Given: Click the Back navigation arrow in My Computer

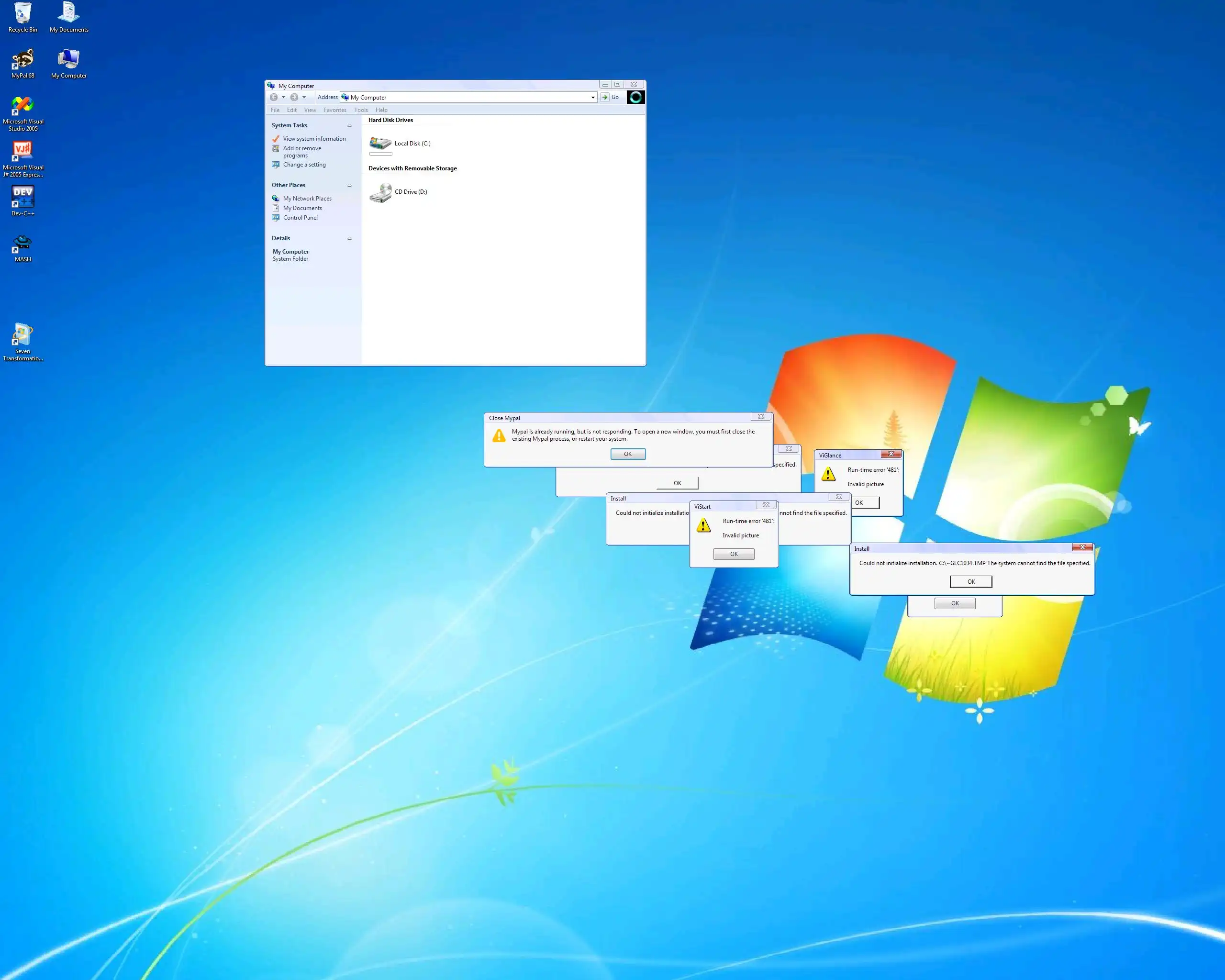Looking at the screenshot, I should tap(274, 97).
